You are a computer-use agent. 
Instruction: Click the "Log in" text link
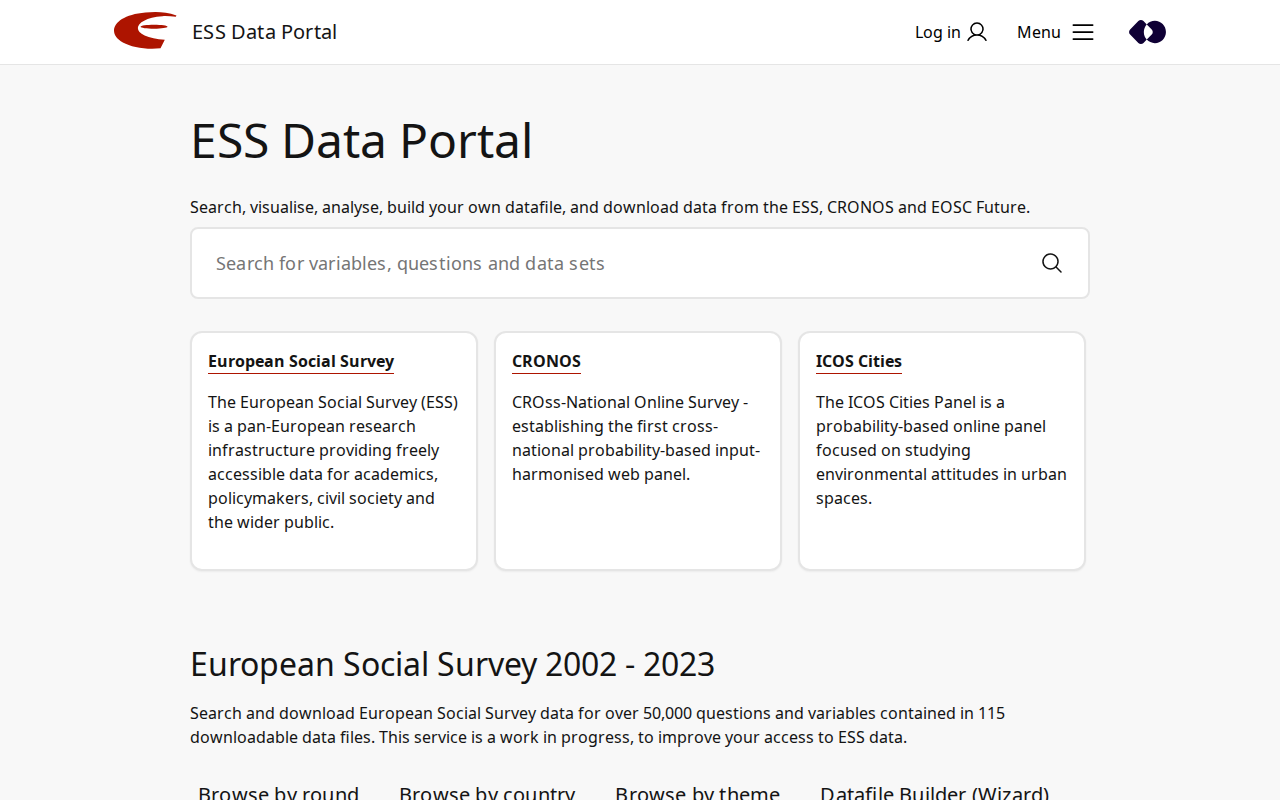[x=937, y=32]
